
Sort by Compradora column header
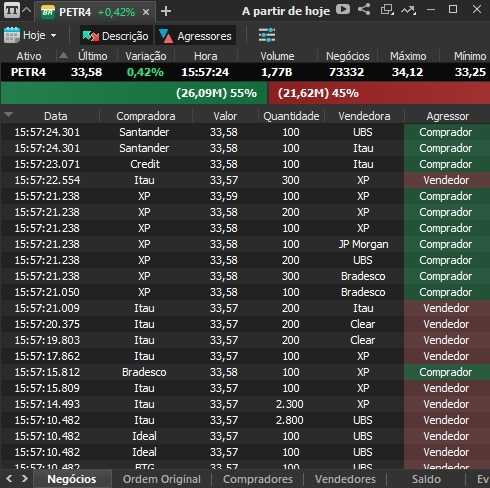tap(146, 116)
